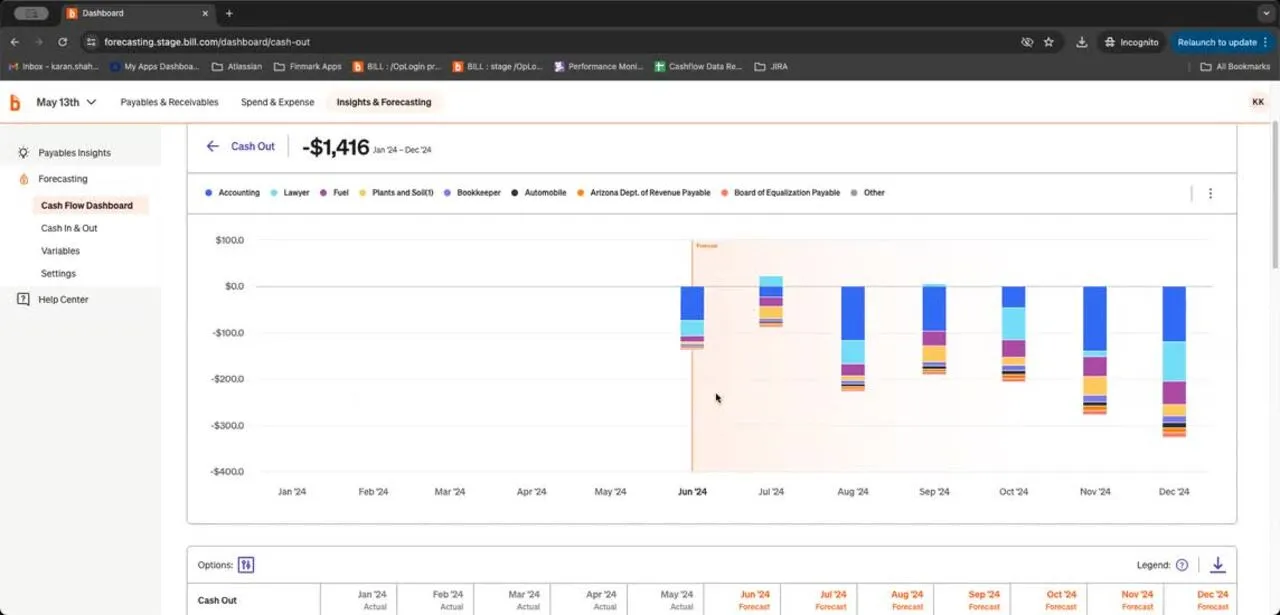The height and width of the screenshot is (615, 1280).
Task: Toggle Board of Equalization Payable legend
Action: tap(780, 193)
